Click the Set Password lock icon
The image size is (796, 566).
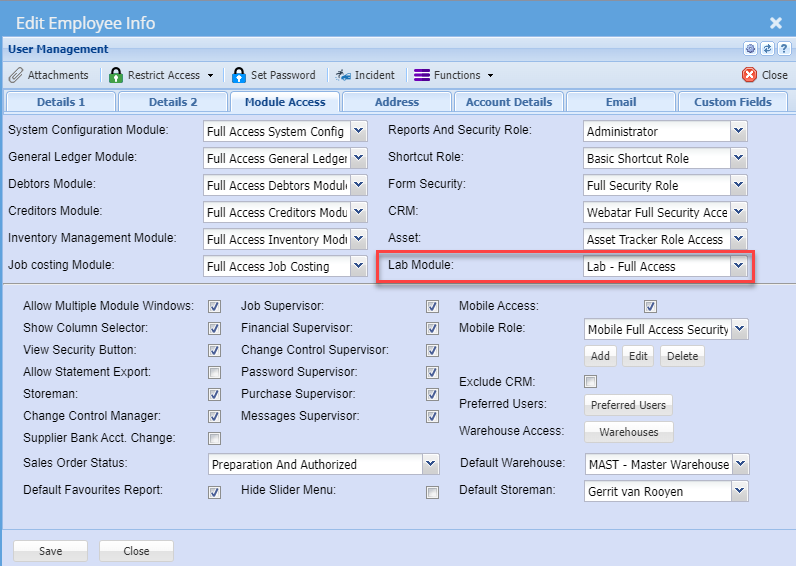pyautogui.click(x=239, y=75)
